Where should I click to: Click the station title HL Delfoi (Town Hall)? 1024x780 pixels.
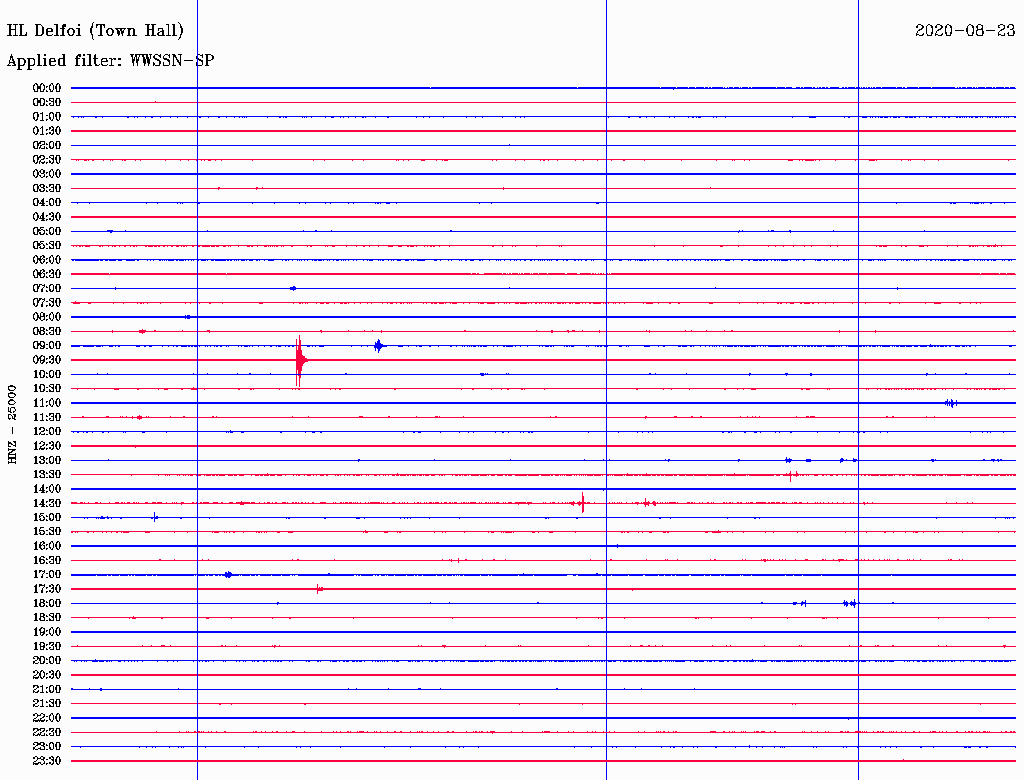[x=95, y=31]
